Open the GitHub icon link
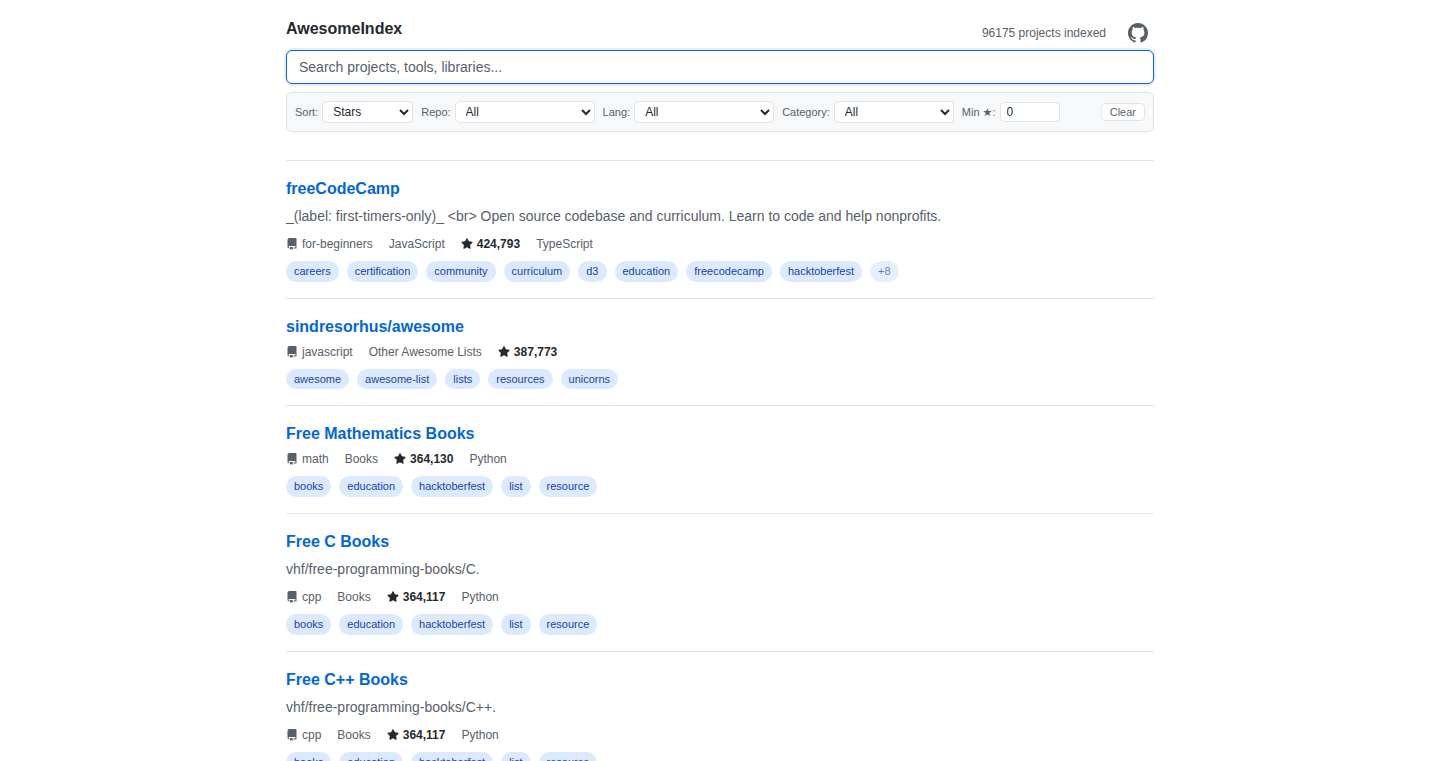The height and width of the screenshot is (761, 1440). pyautogui.click(x=1138, y=33)
